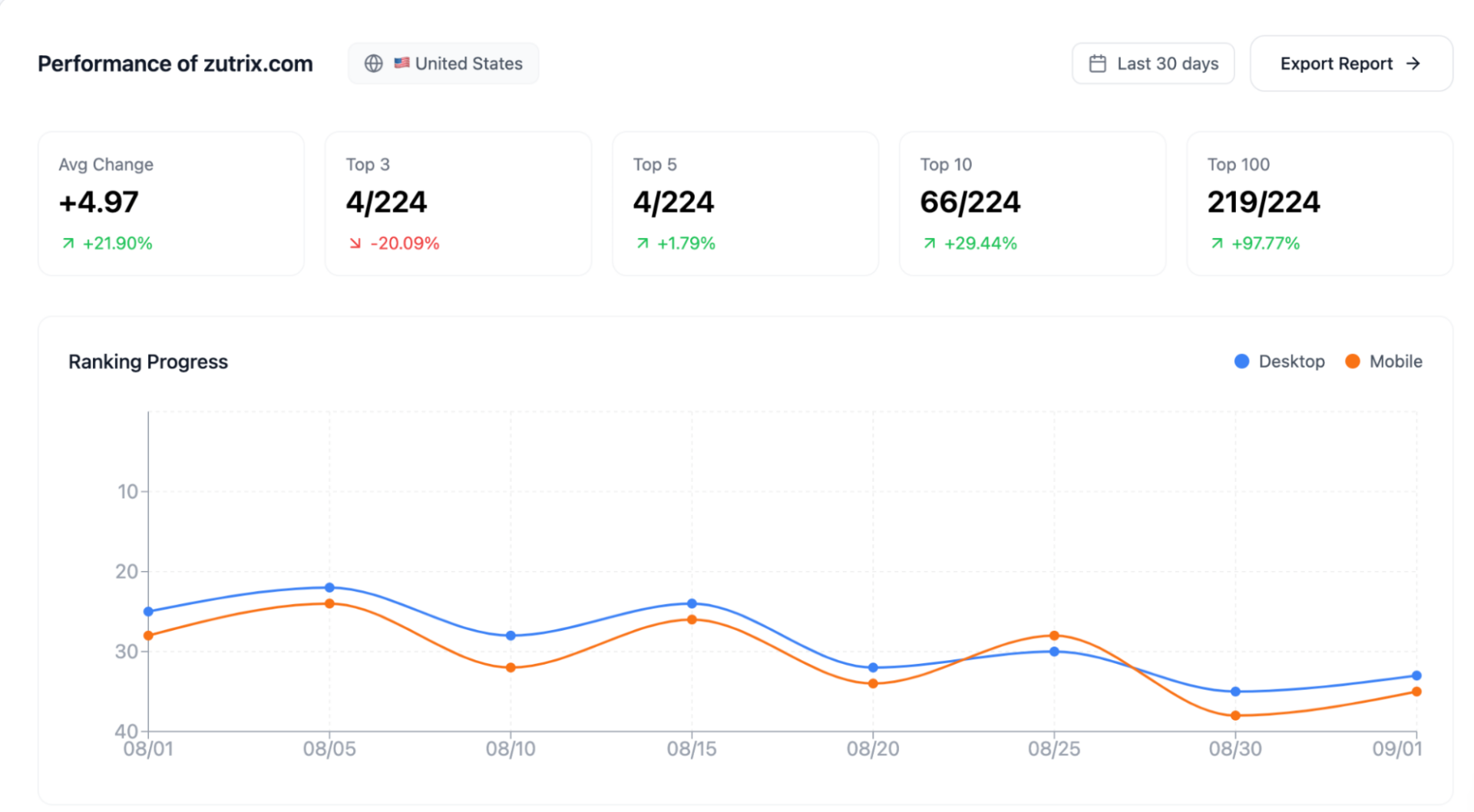Image resolution: width=1474 pixels, height=812 pixels.
Task: Click the Export Report button
Action: click(1351, 64)
